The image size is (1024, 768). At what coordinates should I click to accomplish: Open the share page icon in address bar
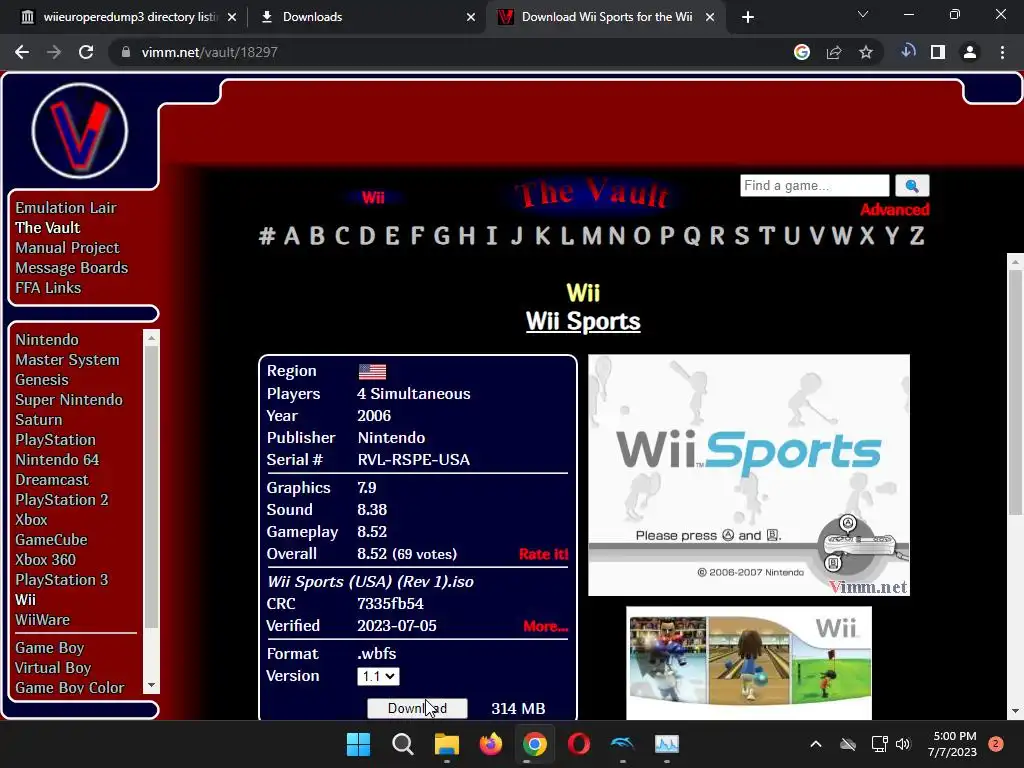pos(834,52)
